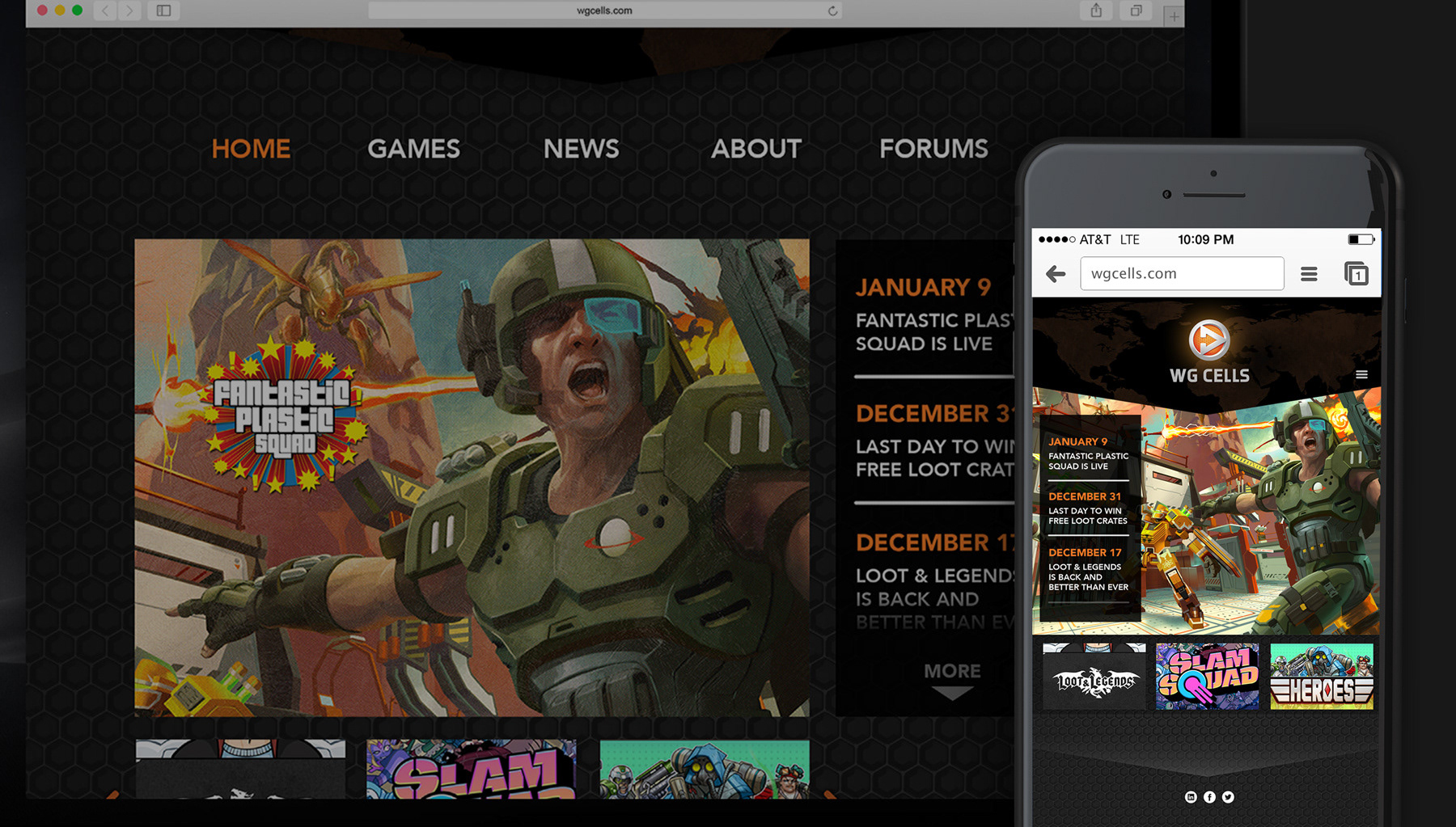The width and height of the screenshot is (1456, 827).
Task: Open the NEWS nav item
Action: coord(581,149)
